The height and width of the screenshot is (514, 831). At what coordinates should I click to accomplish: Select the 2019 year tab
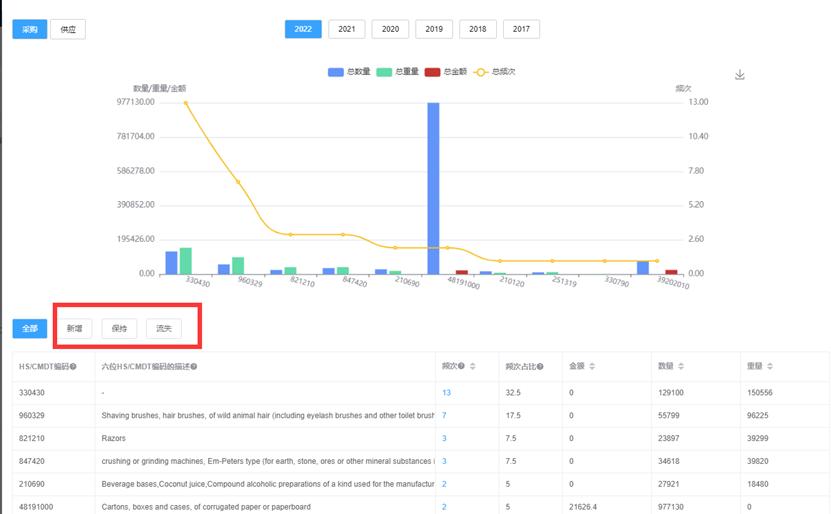click(x=433, y=29)
